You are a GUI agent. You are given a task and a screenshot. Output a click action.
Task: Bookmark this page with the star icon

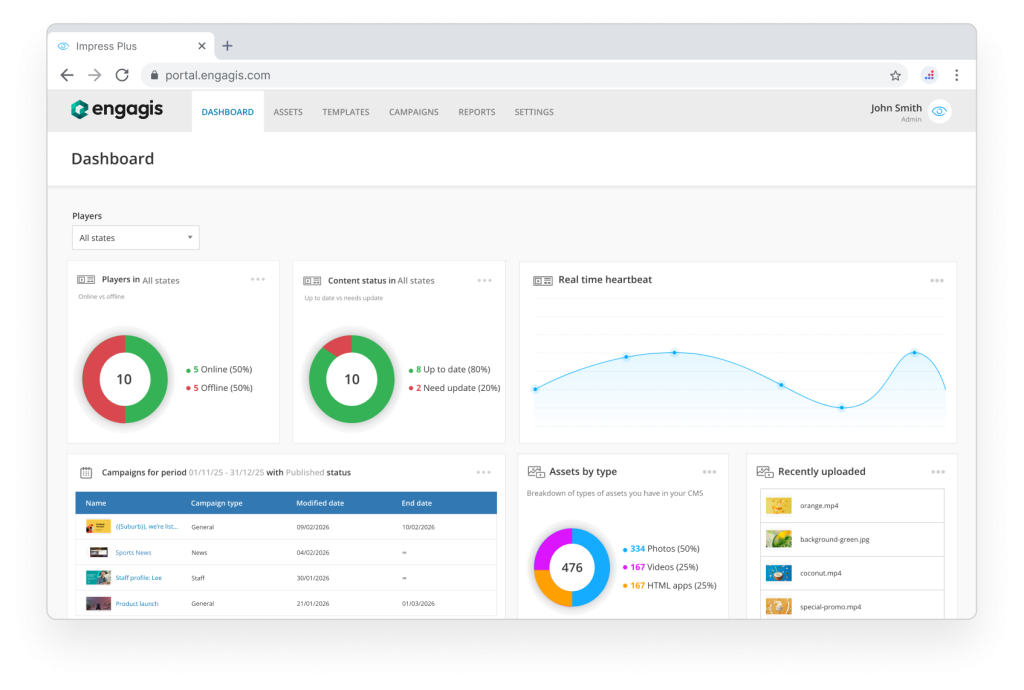pos(895,75)
